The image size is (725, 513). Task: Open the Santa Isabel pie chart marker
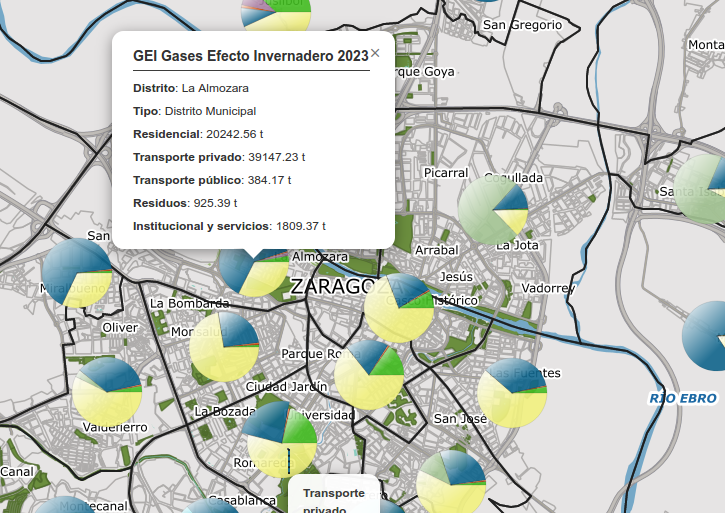706,188
